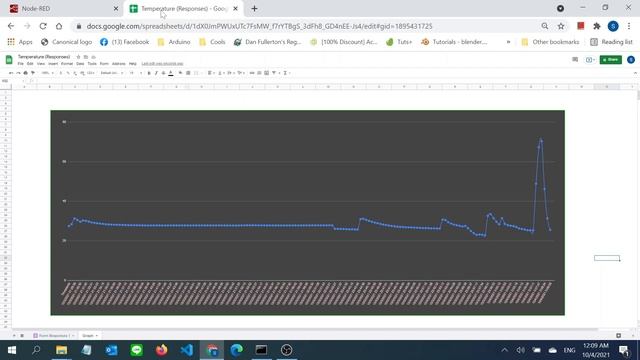Open the vertical align dropdown

pyautogui.click(x=220, y=73)
